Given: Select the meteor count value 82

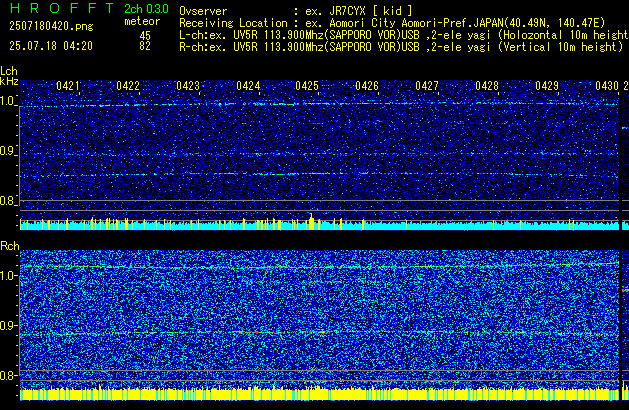Looking at the screenshot, I should pyautogui.click(x=145, y=46).
